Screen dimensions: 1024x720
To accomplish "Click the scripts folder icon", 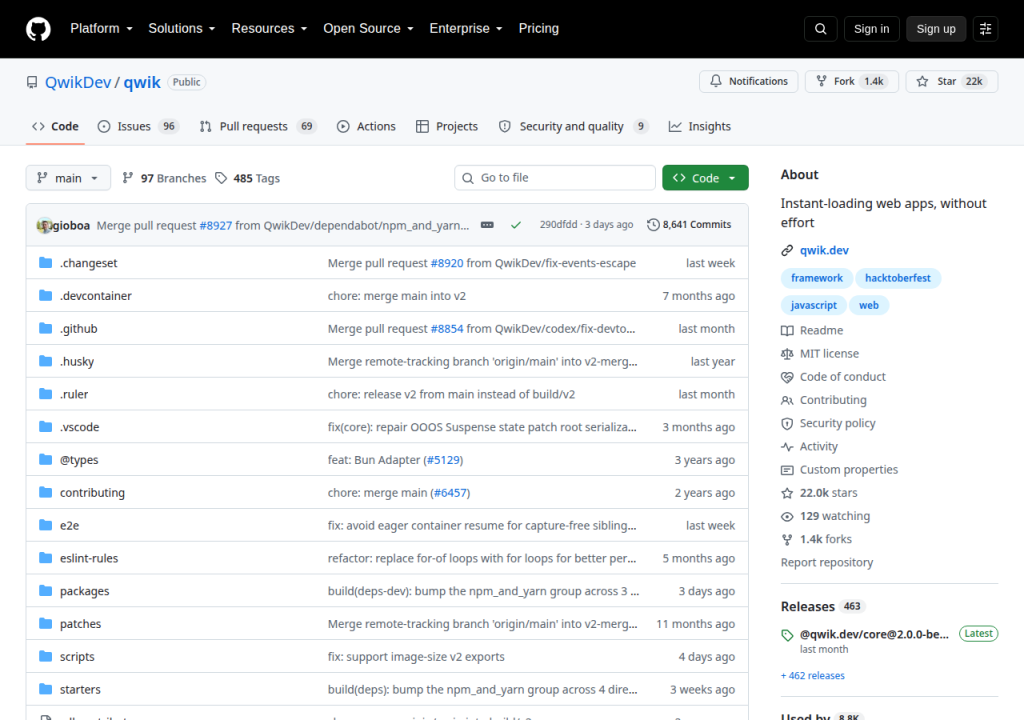I will click(45, 656).
